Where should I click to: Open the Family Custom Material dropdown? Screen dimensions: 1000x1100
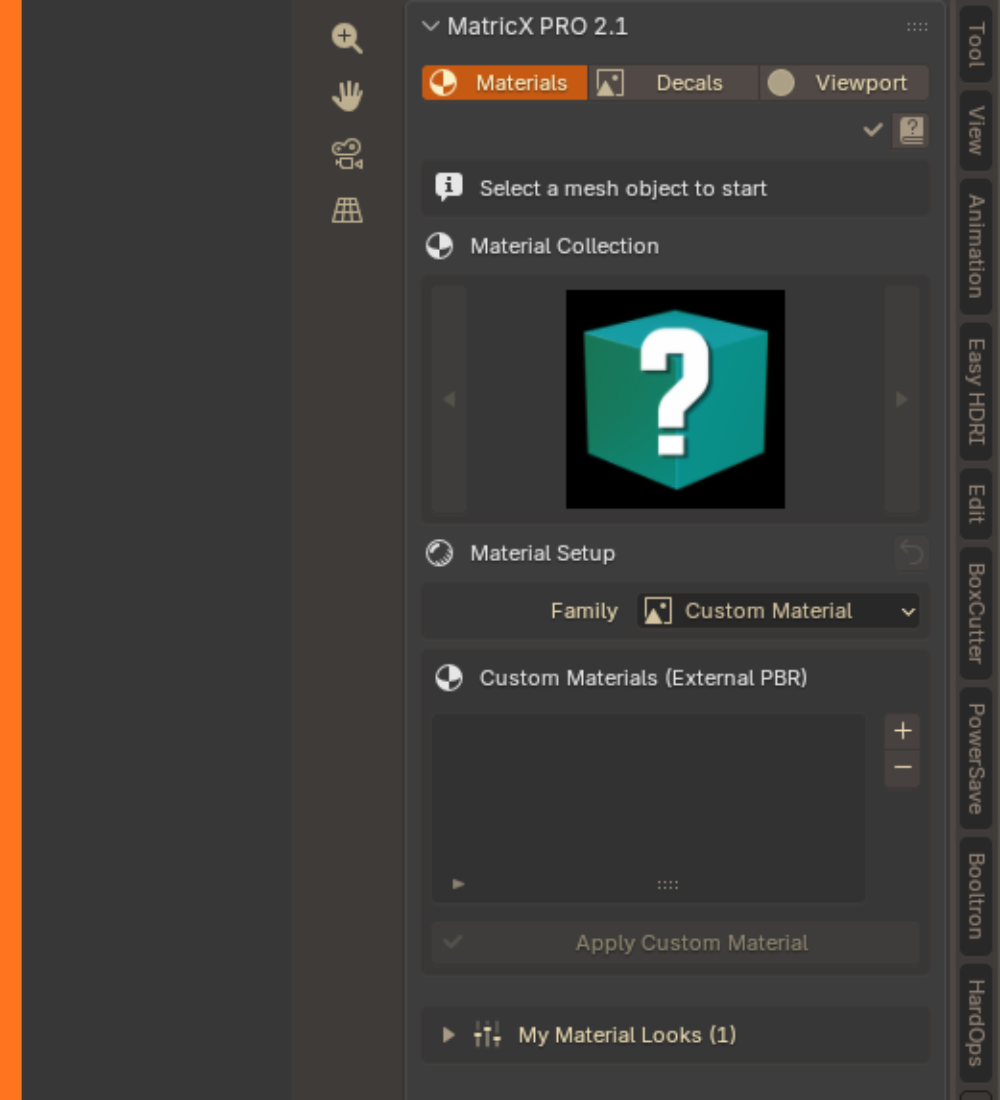[778, 610]
